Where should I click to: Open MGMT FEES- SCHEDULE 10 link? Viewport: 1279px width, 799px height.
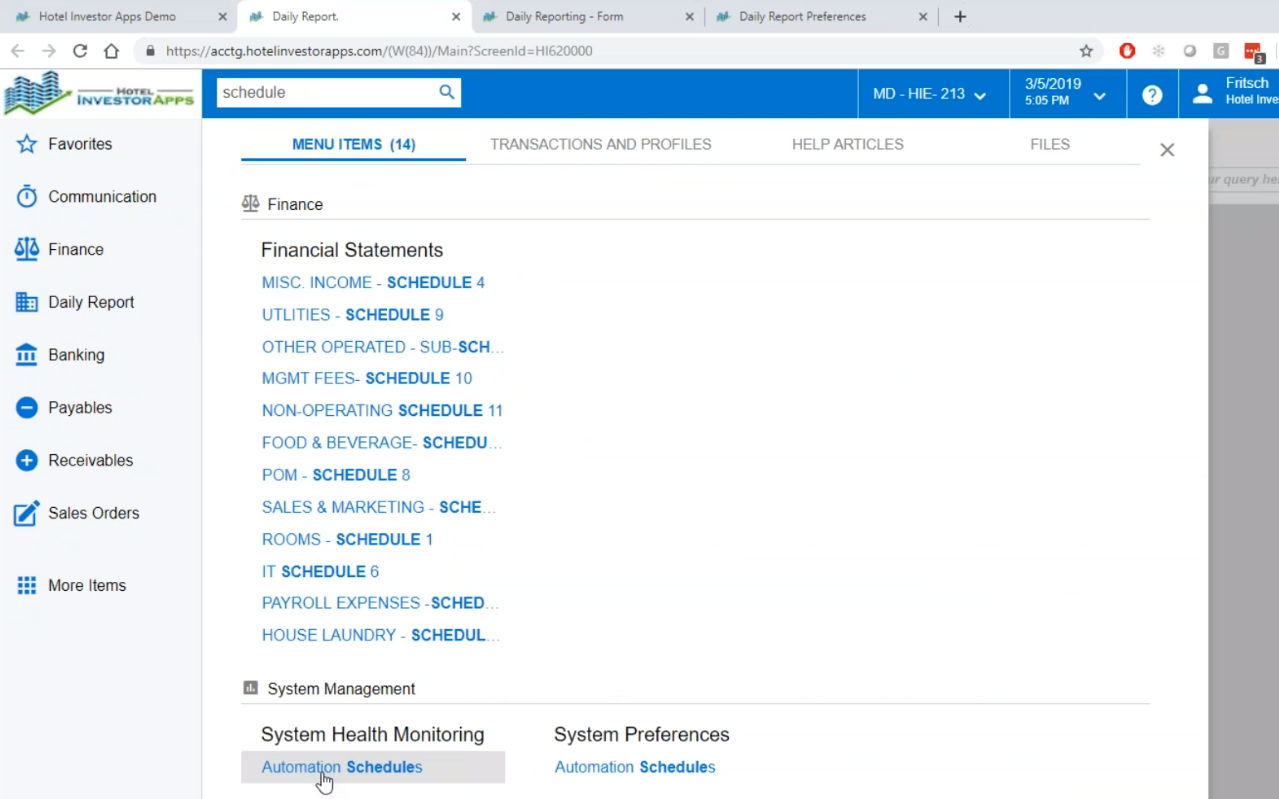367,379
